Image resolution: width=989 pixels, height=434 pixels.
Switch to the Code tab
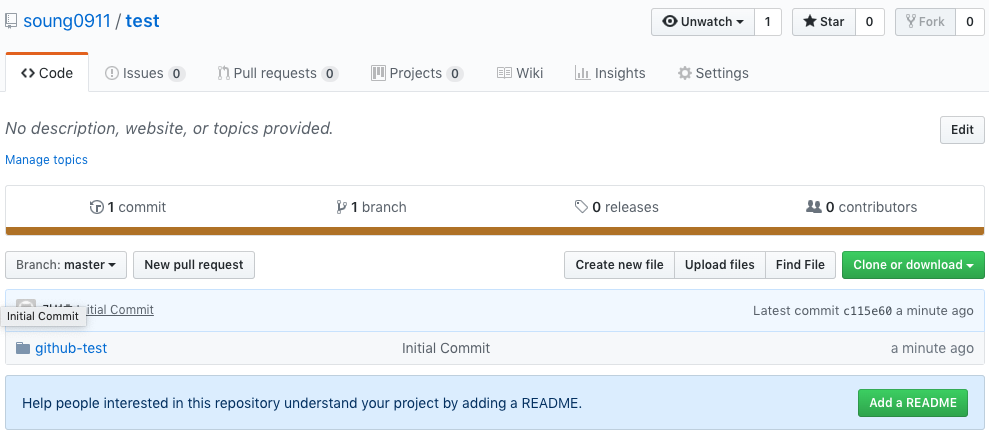point(47,73)
